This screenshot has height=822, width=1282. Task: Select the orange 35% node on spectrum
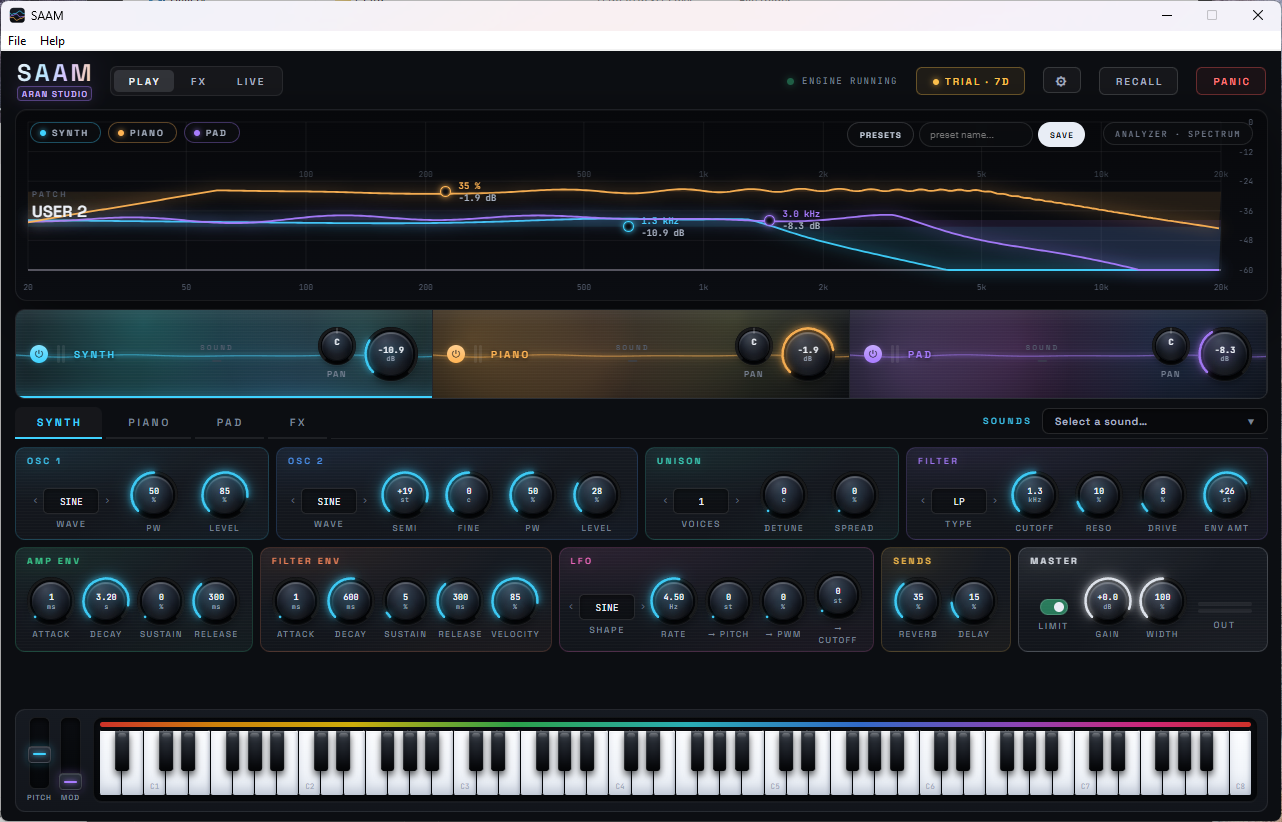click(446, 191)
